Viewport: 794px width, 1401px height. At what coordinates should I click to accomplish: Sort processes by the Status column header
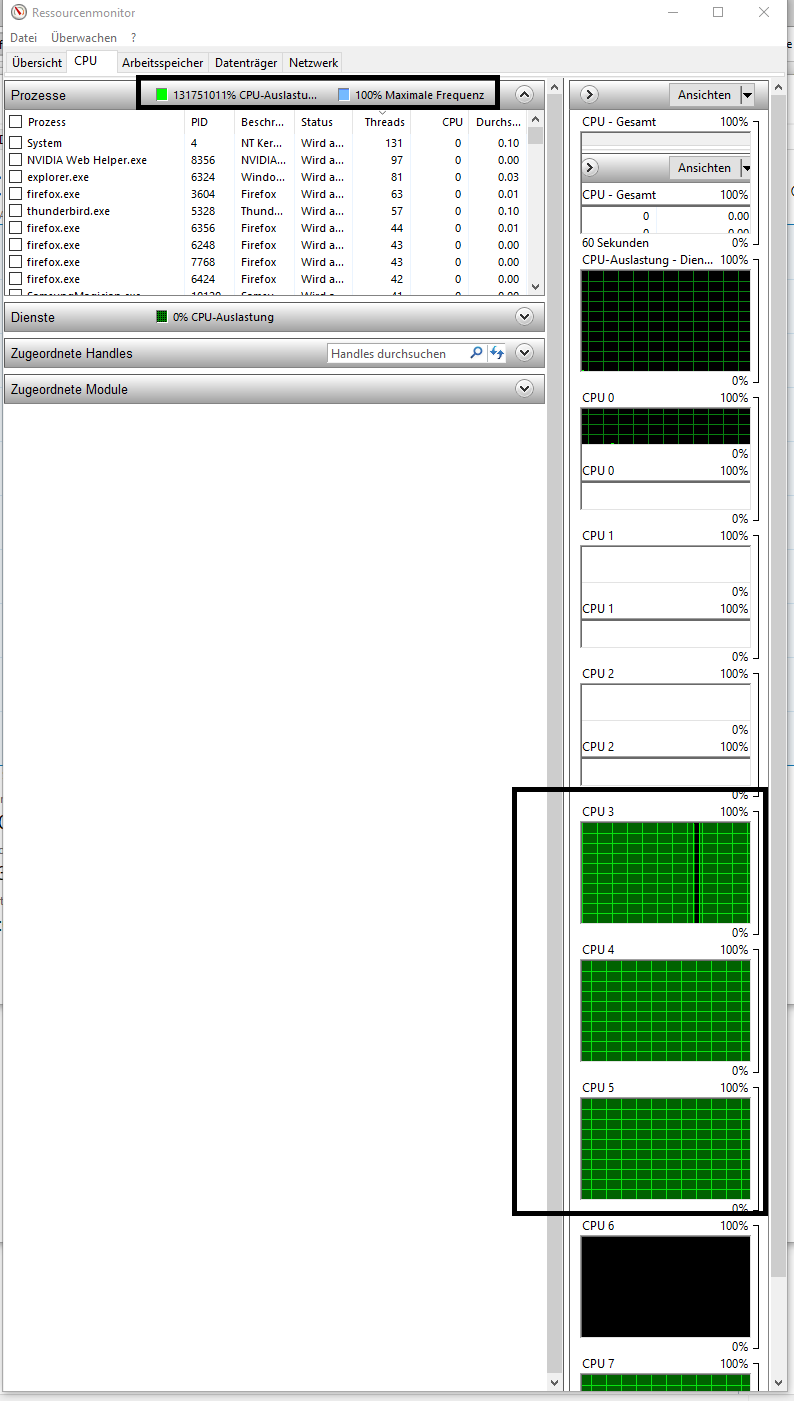(324, 122)
